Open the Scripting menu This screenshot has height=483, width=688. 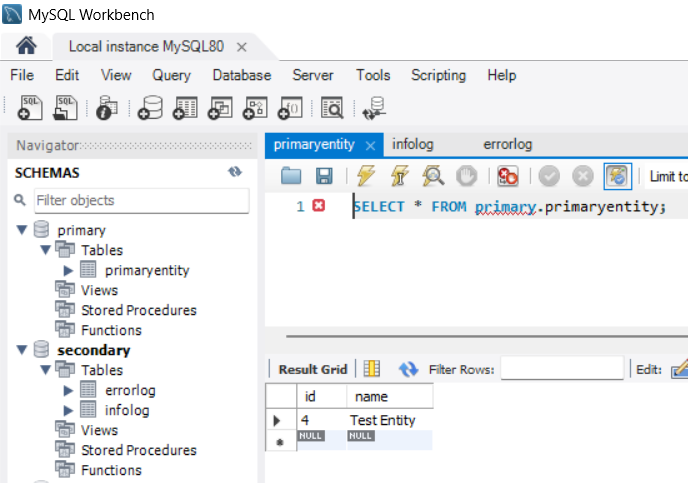[x=438, y=75]
